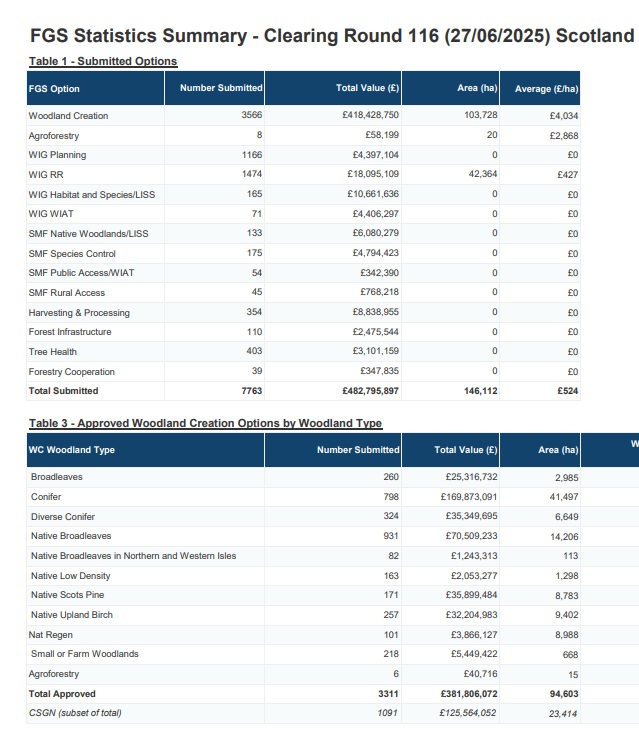Click the FGS Option column header
Screen dimensions: 639x745
pos(54,89)
